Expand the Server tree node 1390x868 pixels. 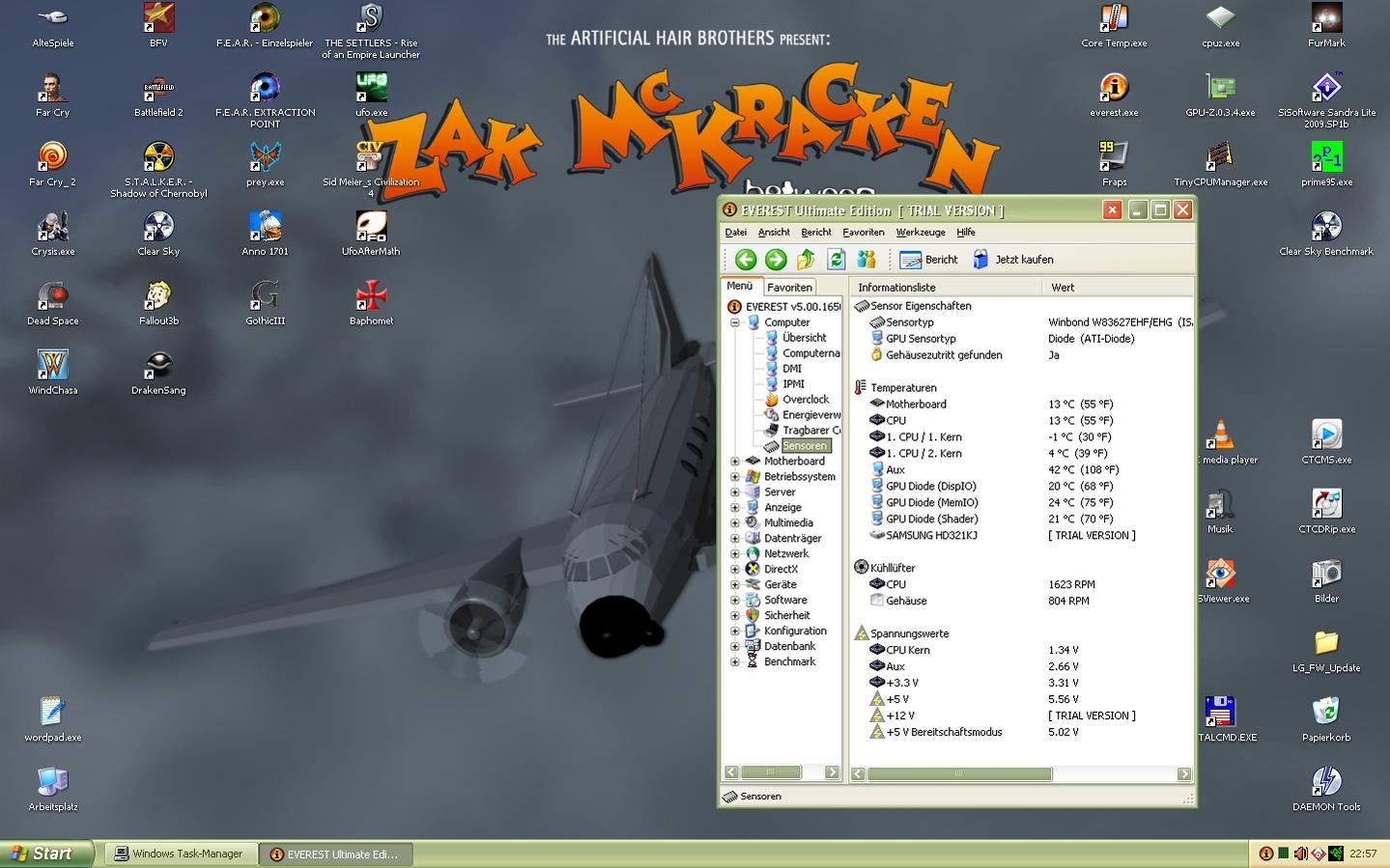(735, 492)
